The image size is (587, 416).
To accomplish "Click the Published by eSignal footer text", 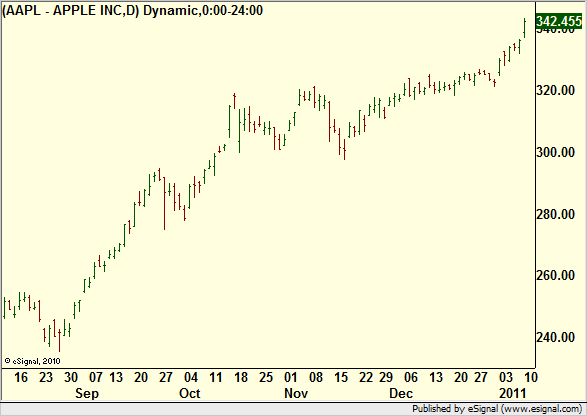I will pos(497,409).
